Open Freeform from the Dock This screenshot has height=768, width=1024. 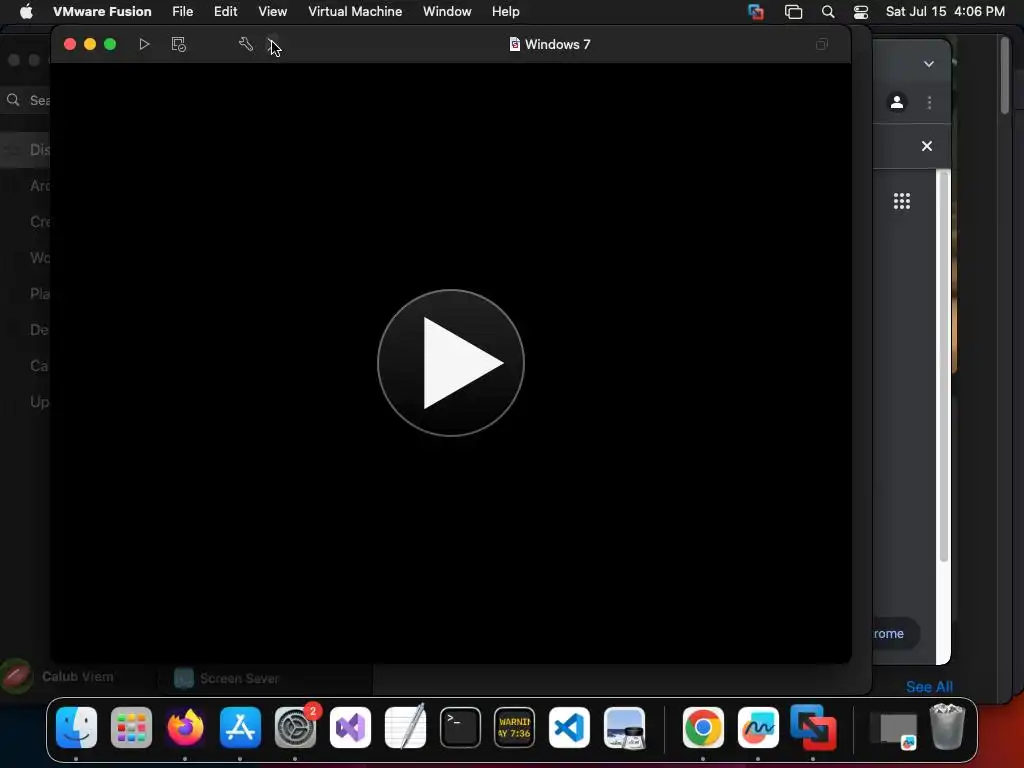point(758,728)
